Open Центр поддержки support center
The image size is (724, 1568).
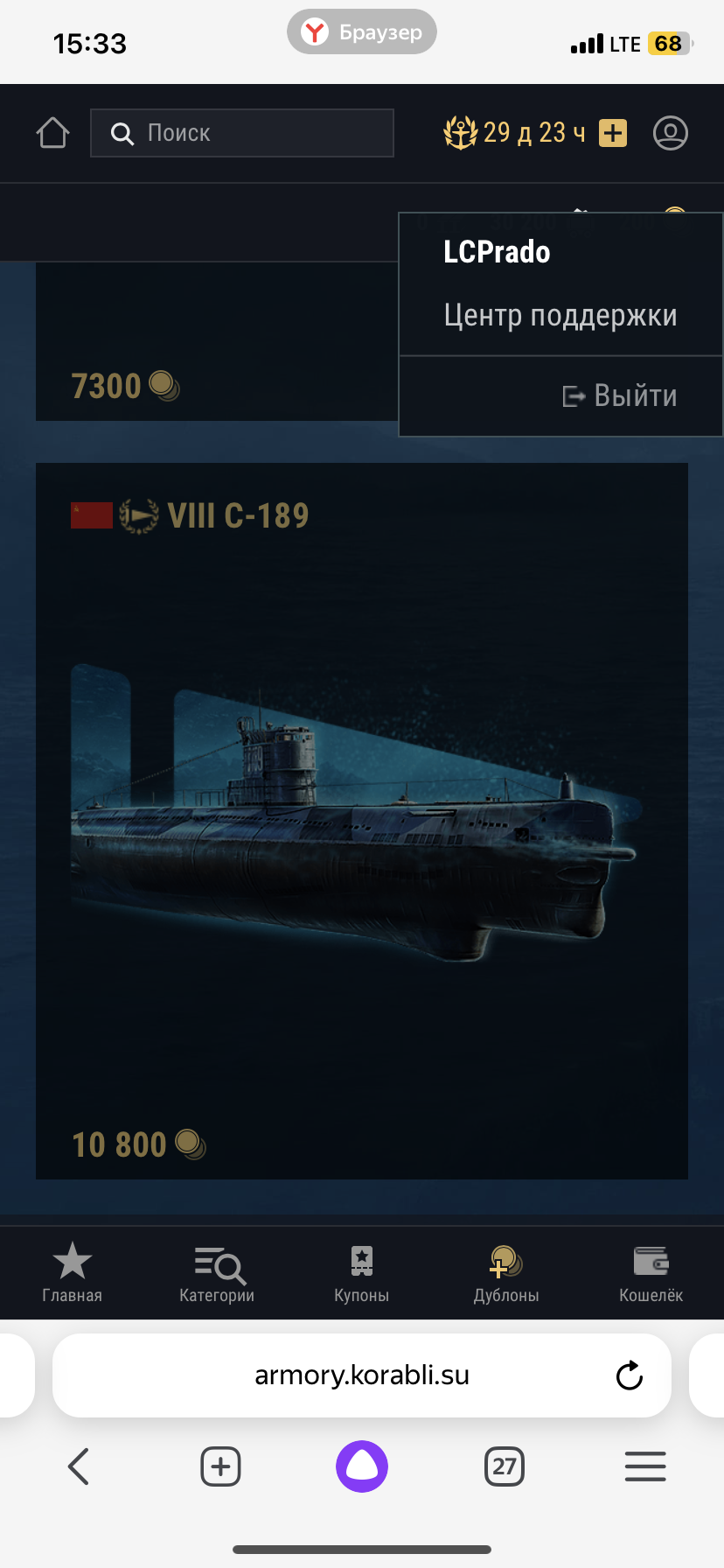coord(560,315)
